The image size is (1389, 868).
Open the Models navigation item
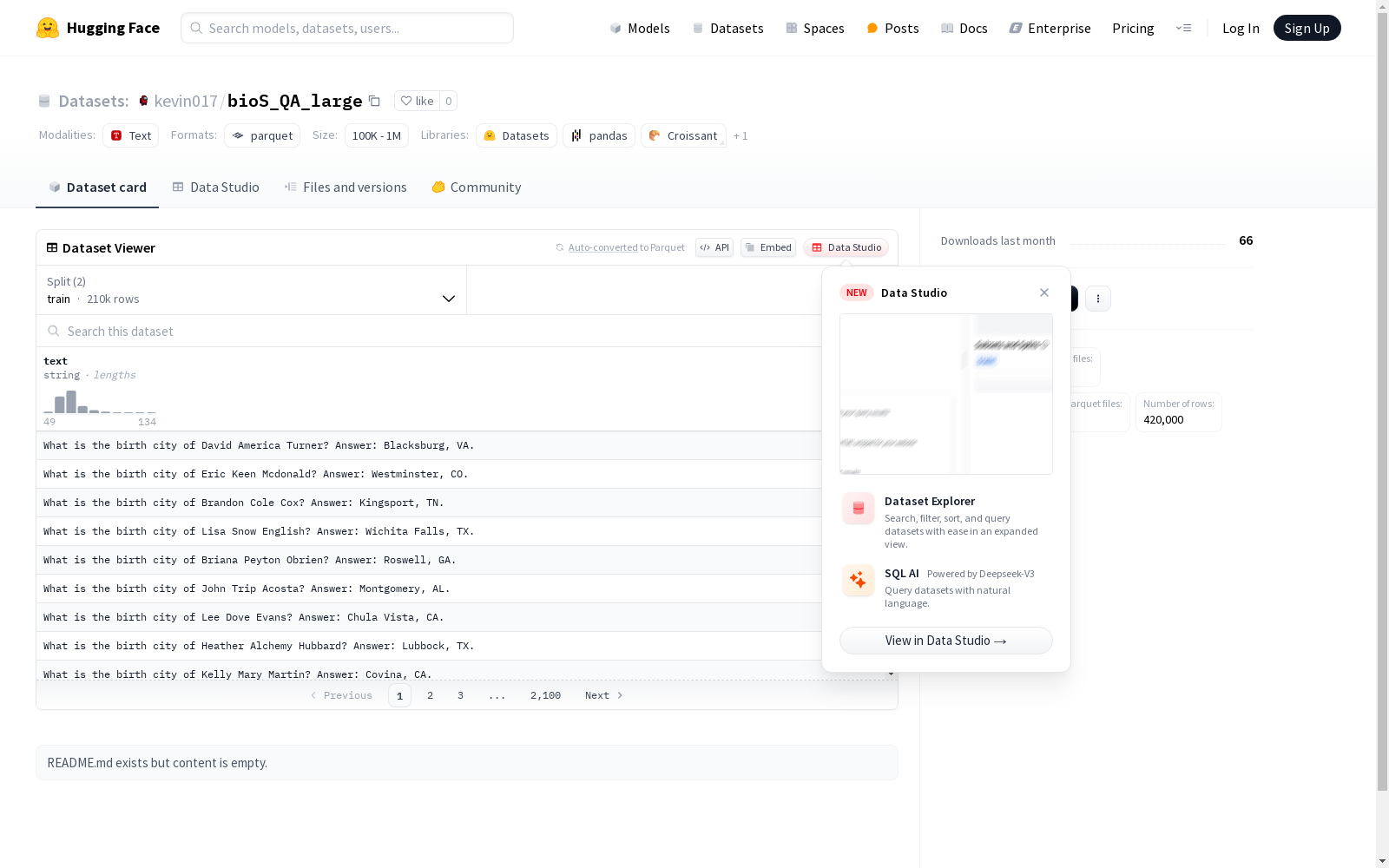640,28
